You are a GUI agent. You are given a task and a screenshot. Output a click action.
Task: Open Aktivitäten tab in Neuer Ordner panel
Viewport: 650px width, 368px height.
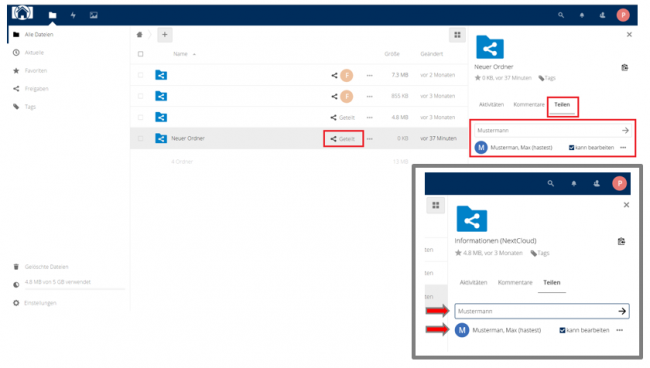pos(491,104)
